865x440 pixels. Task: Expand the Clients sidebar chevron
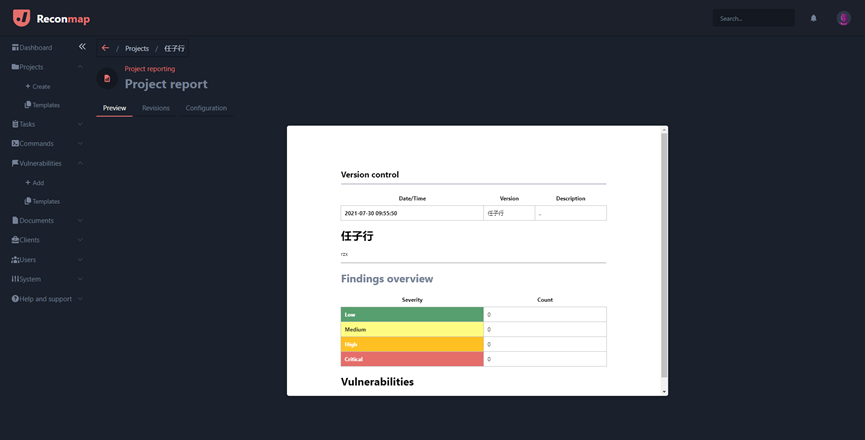click(80, 240)
